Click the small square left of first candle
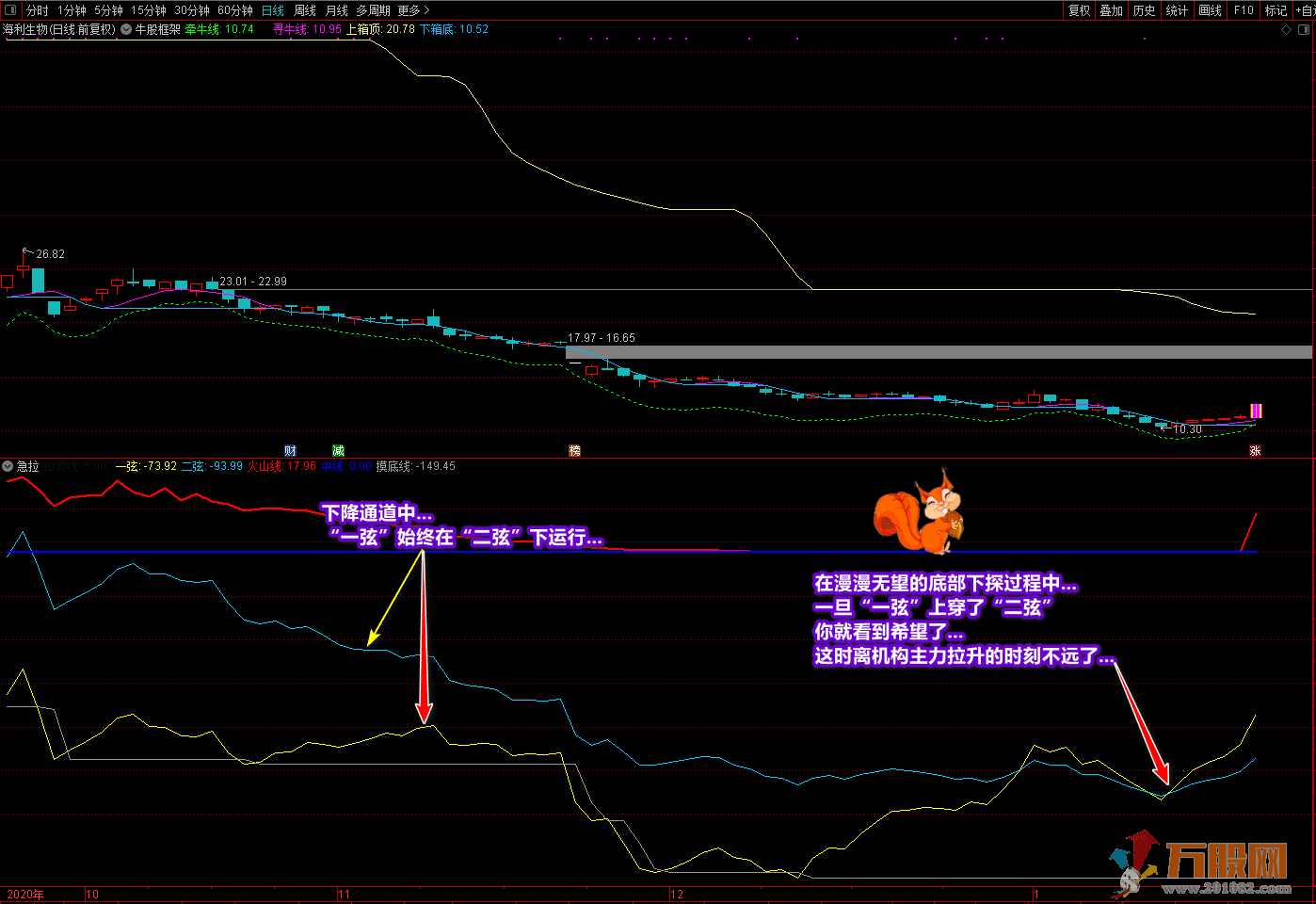The height and width of the screenshot is (904, 1316). click(x=8, y=281)
